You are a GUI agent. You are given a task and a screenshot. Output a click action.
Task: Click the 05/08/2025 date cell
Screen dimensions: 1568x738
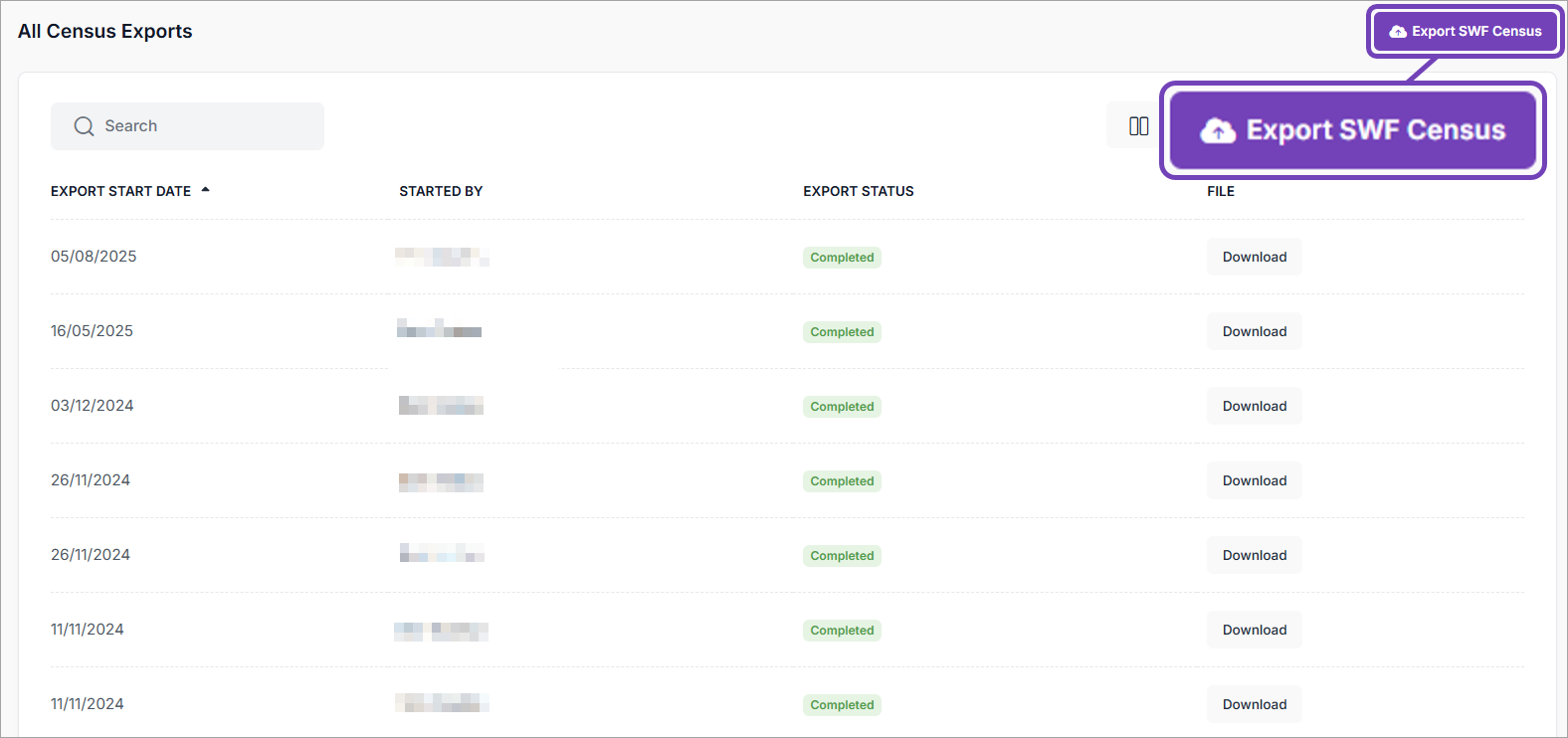point(94,257)
